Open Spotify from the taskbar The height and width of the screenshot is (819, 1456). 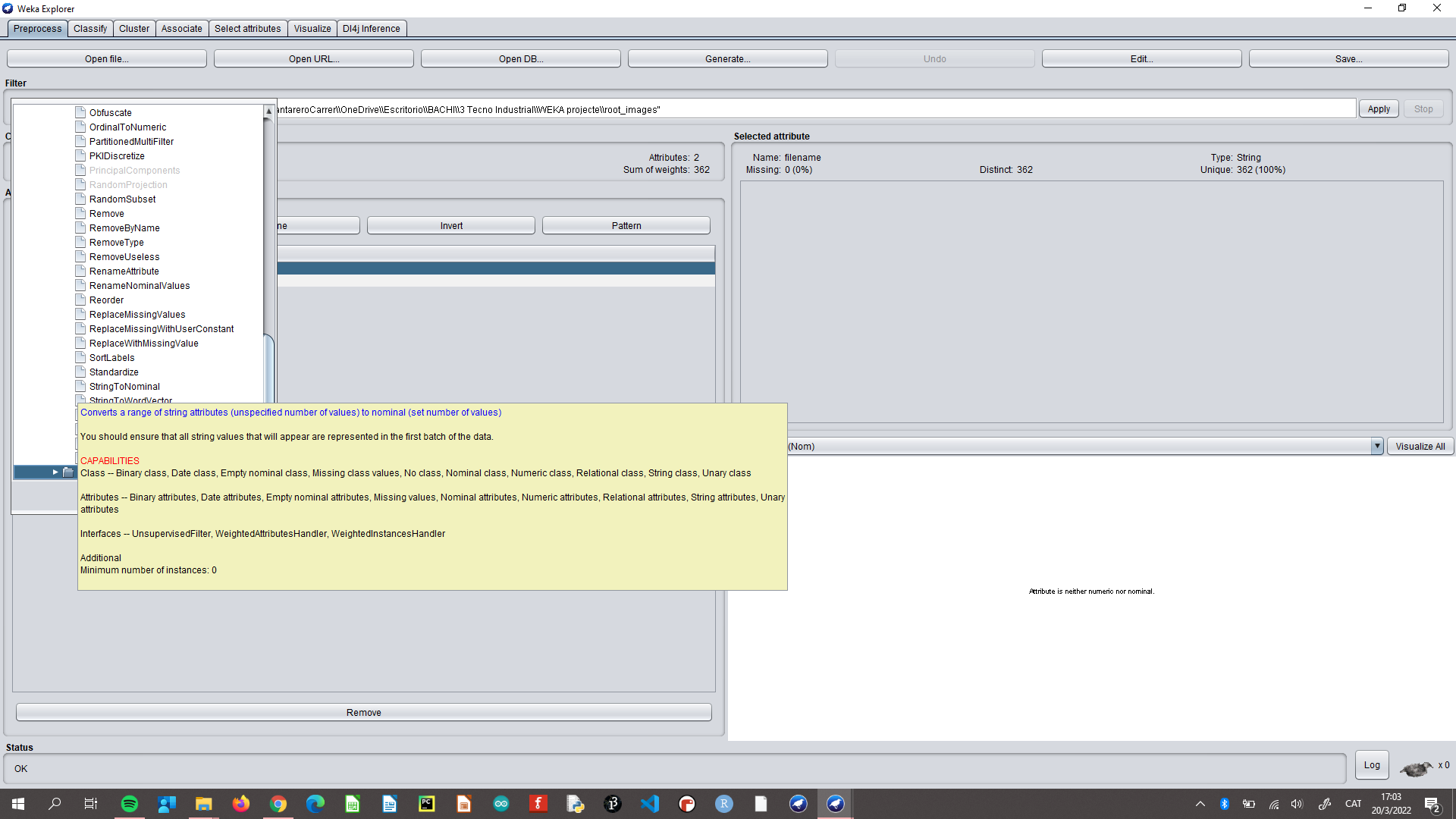coord(130,804)
